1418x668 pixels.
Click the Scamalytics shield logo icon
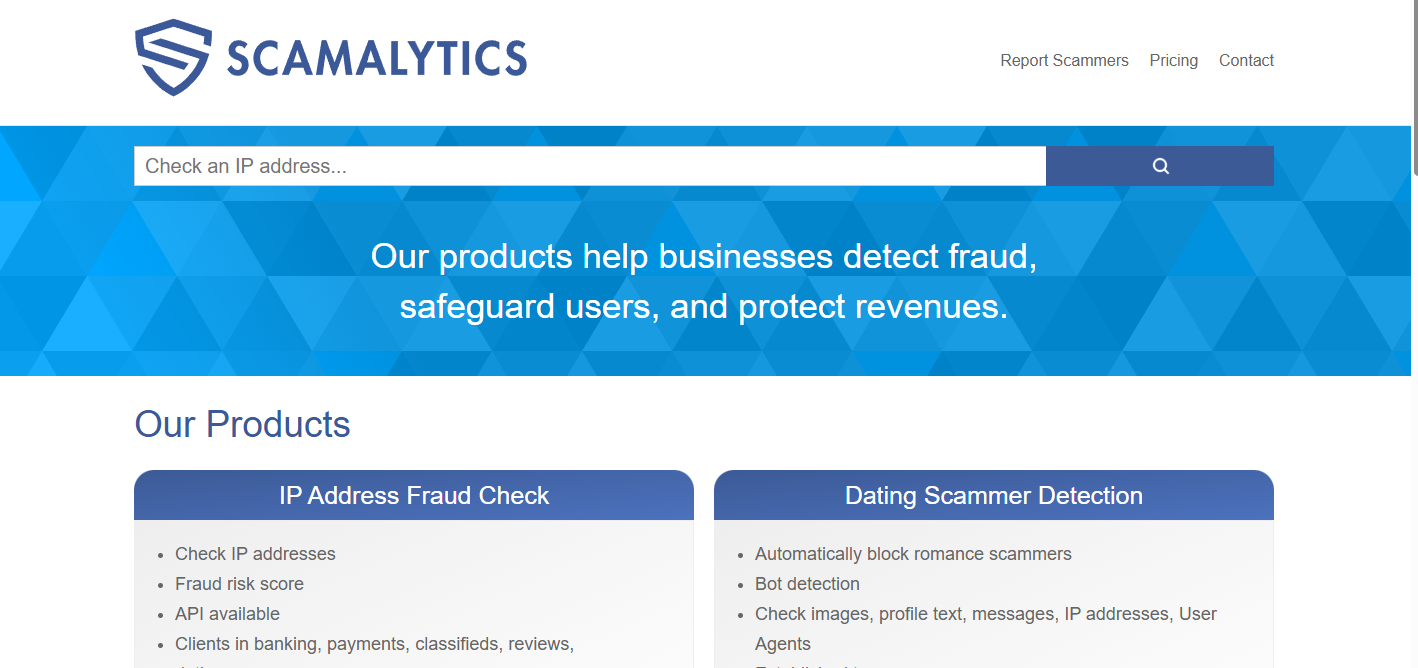tap(173, 57)
